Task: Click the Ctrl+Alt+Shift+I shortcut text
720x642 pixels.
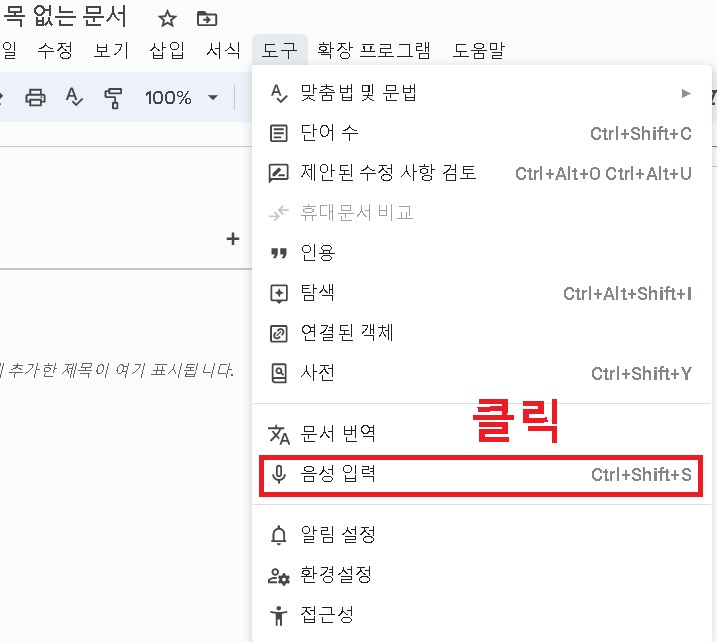Action: click(x=628, y=294)
